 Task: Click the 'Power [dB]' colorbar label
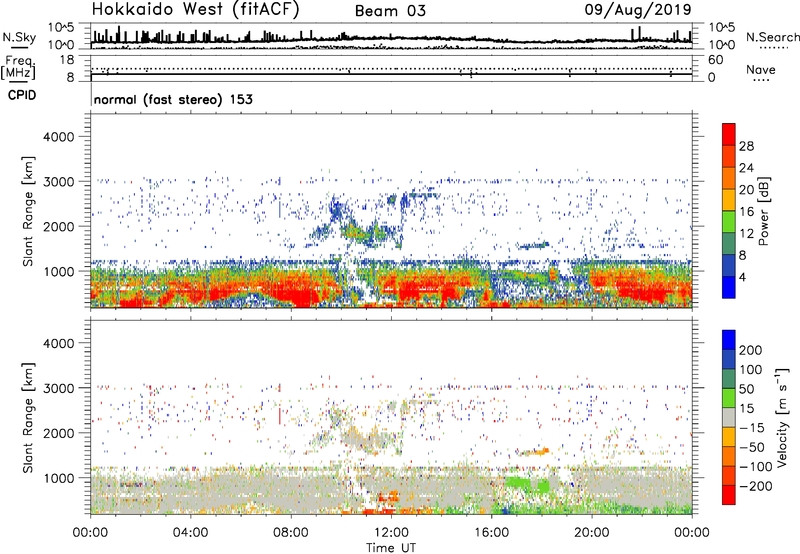point(763,211)
